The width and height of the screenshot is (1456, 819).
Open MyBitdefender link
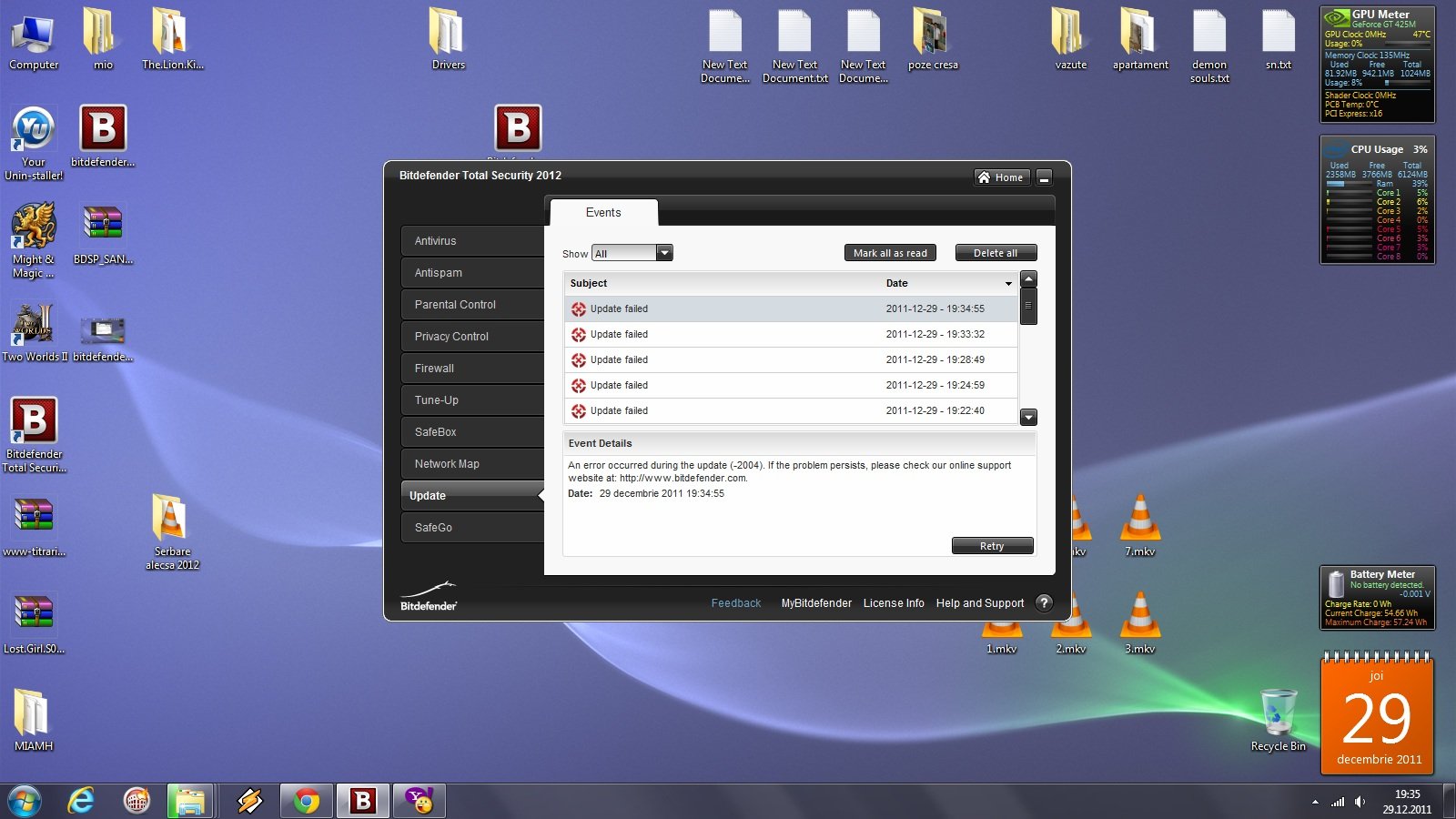[x=816, y=603]
